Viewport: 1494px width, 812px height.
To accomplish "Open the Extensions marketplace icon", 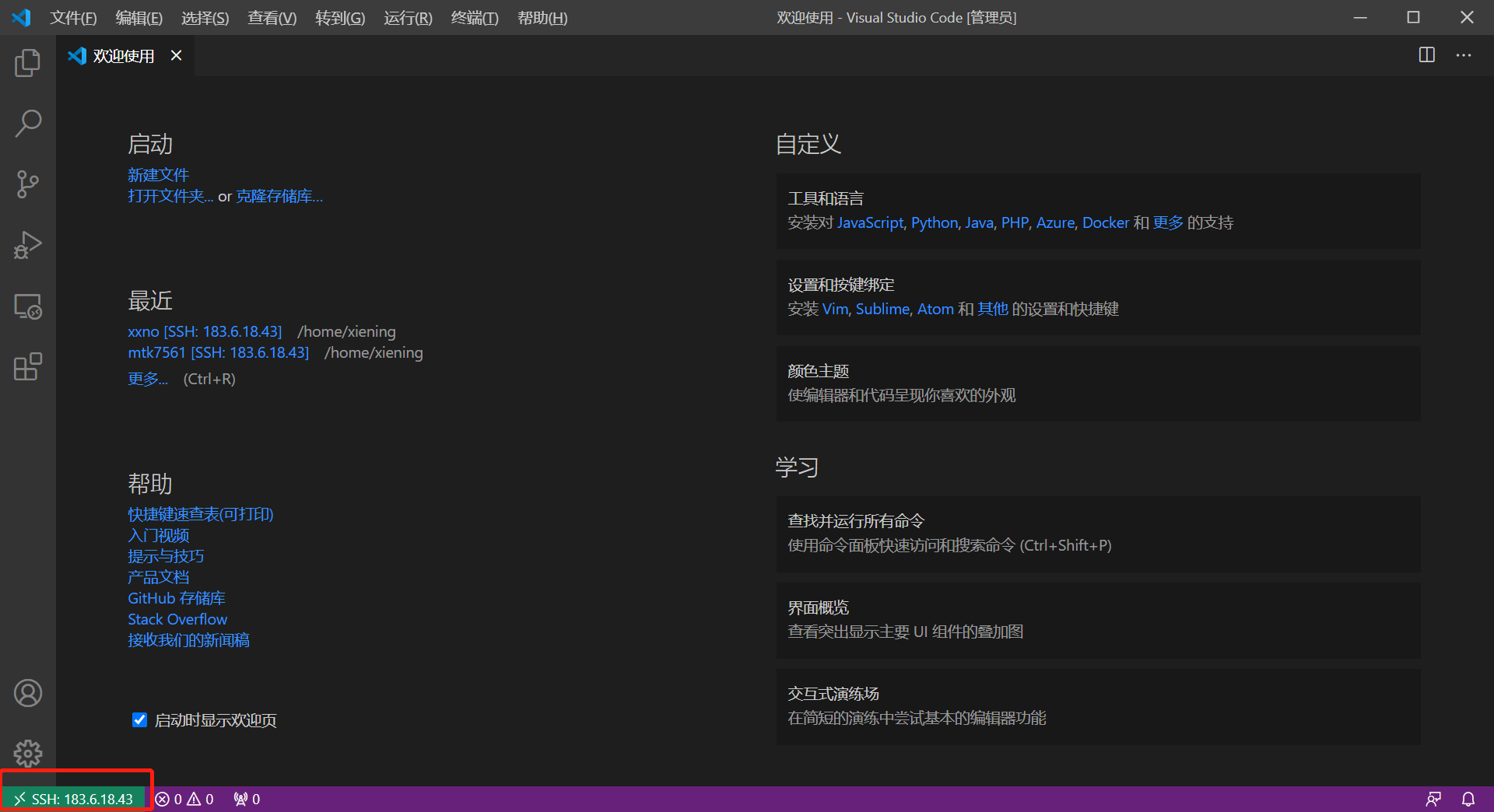I will point(28,366).
